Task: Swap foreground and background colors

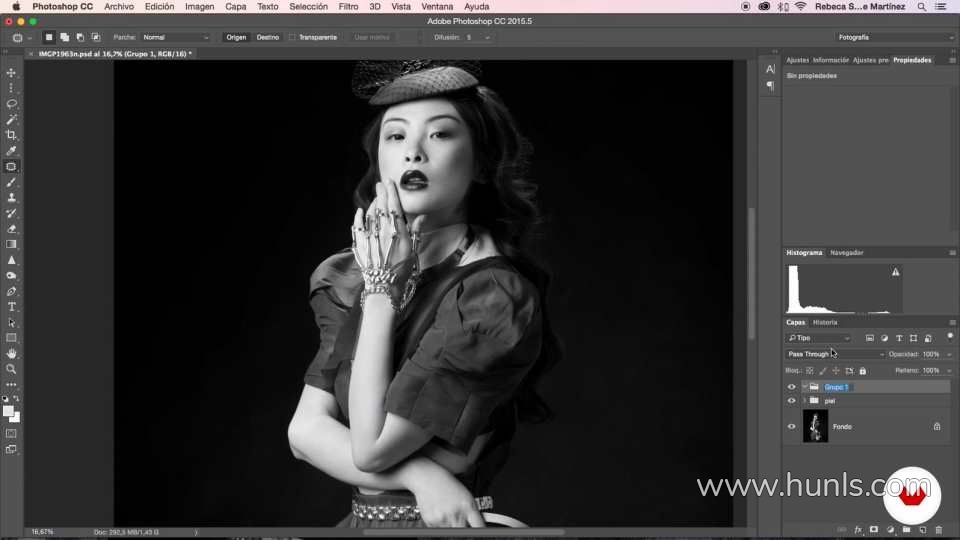Action: pos(17,399)
